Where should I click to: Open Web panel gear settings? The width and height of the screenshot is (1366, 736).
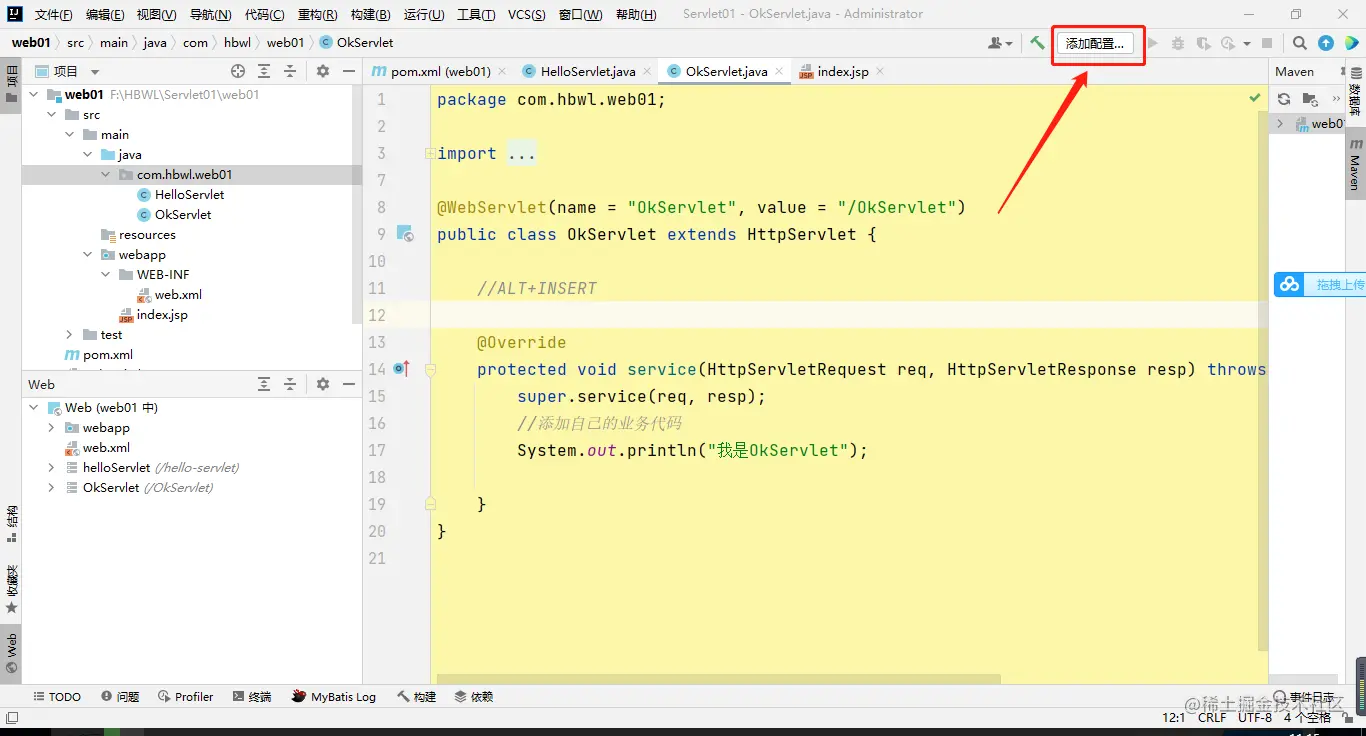coord(323,384)
